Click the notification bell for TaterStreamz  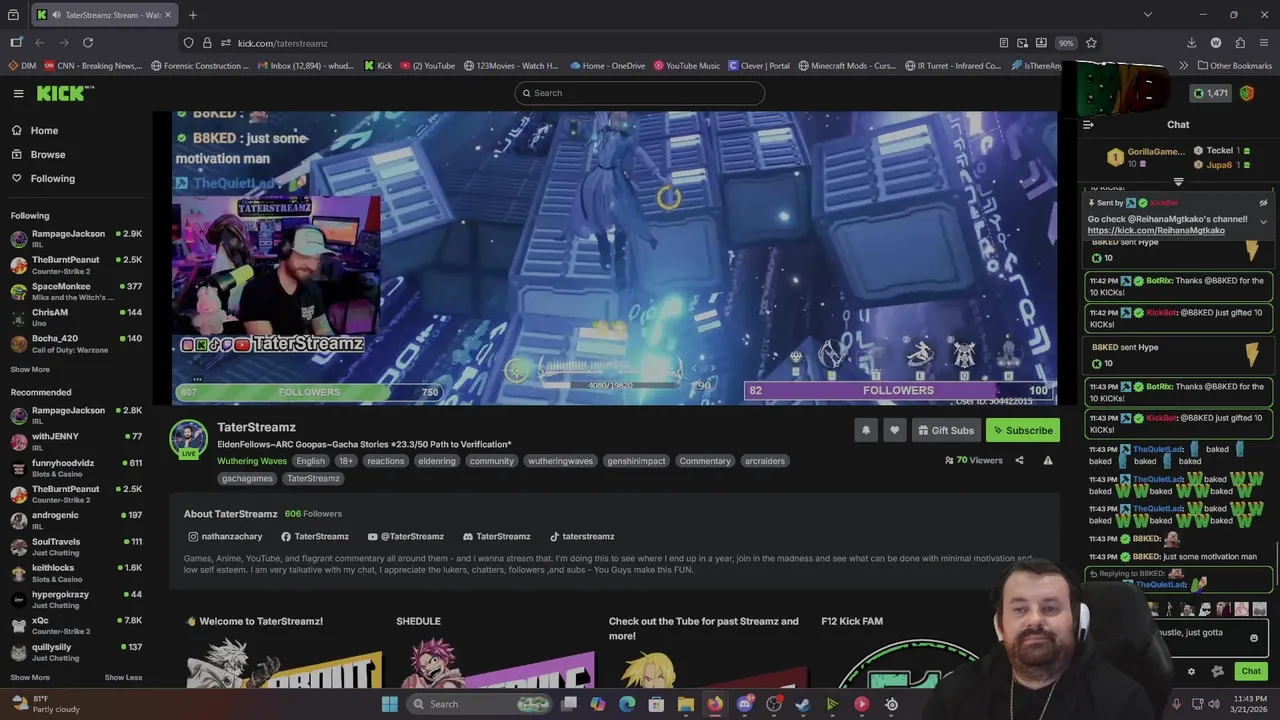tap(866, 430)
